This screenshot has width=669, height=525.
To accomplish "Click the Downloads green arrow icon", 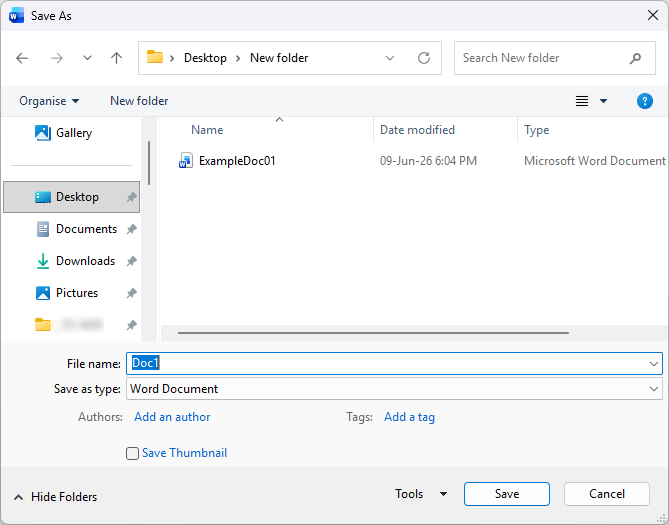I will 43,261.
